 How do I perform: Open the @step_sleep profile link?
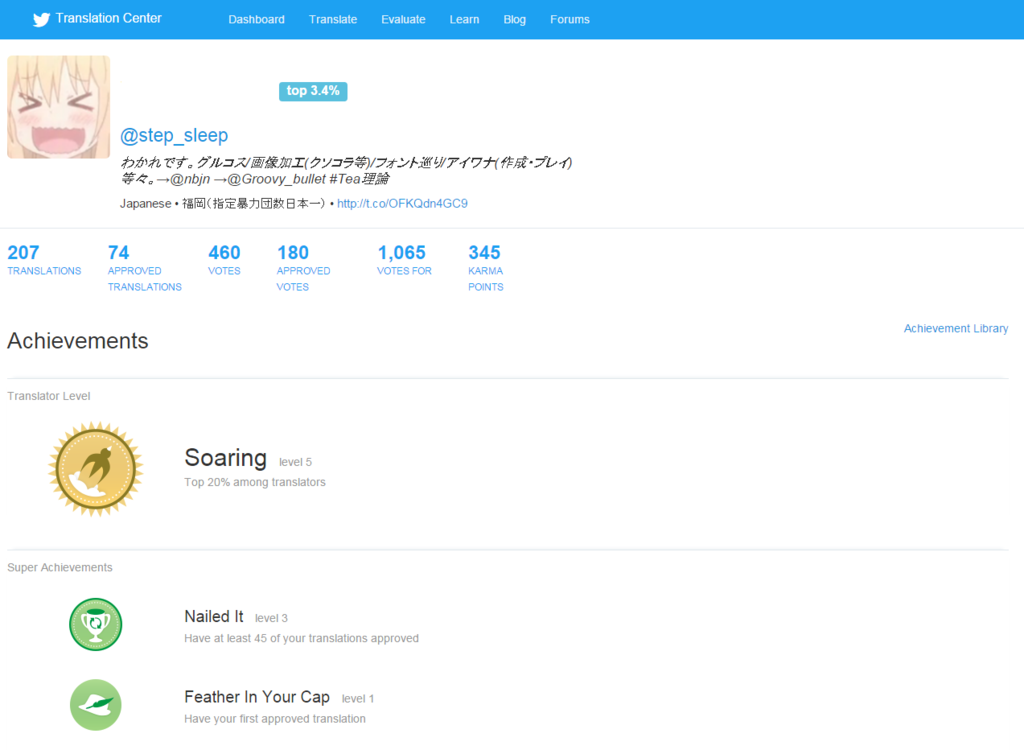point(174,135)
